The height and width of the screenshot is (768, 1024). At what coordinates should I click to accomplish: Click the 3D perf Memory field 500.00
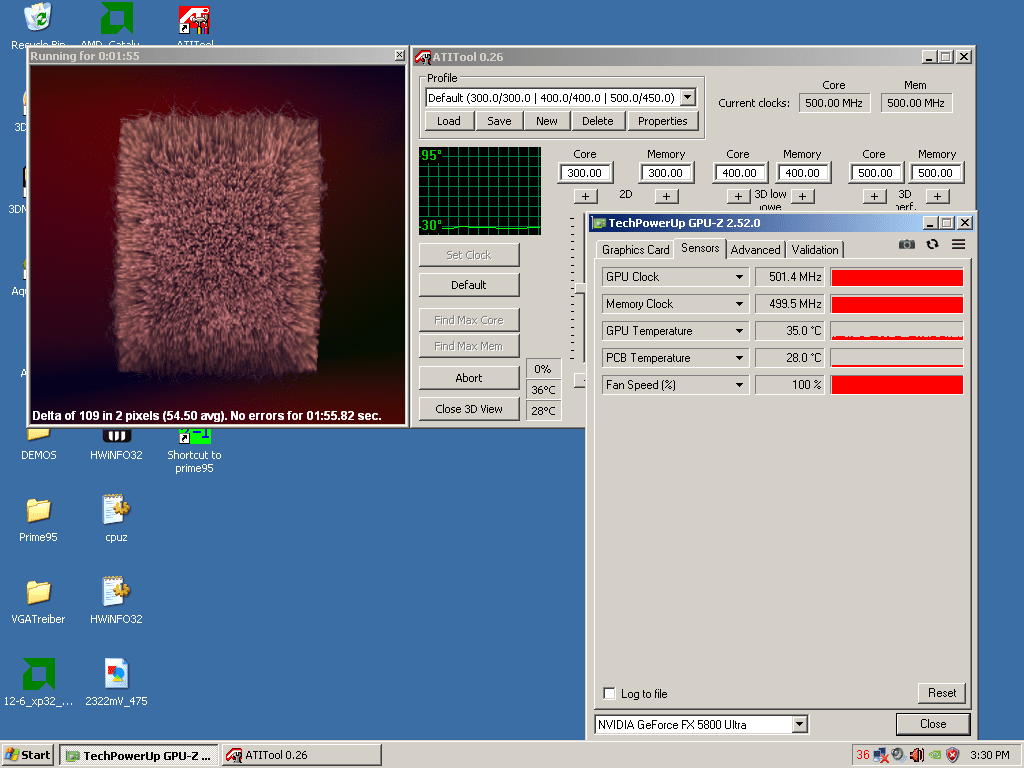[x=936, y=173]
